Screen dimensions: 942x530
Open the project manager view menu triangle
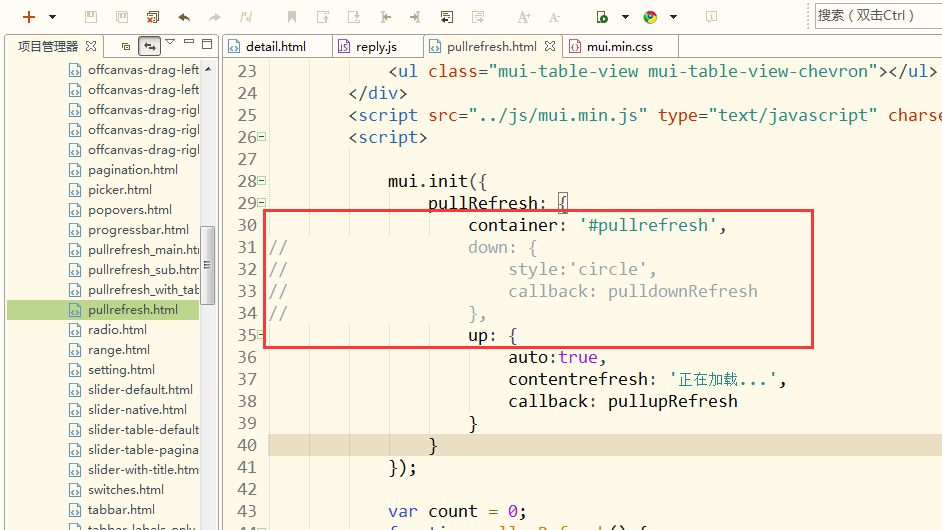point(170,42)
